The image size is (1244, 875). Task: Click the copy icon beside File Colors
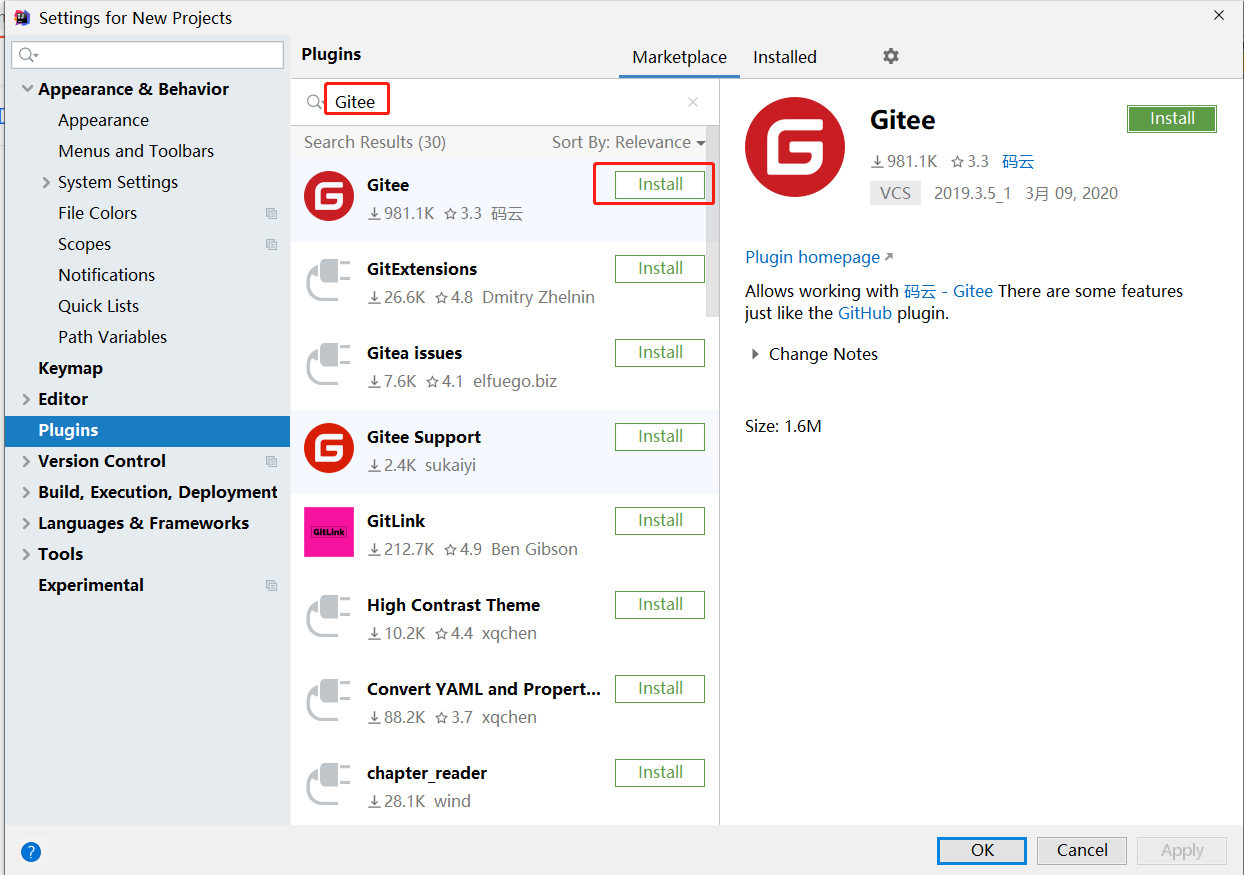(x=271, y=213)
